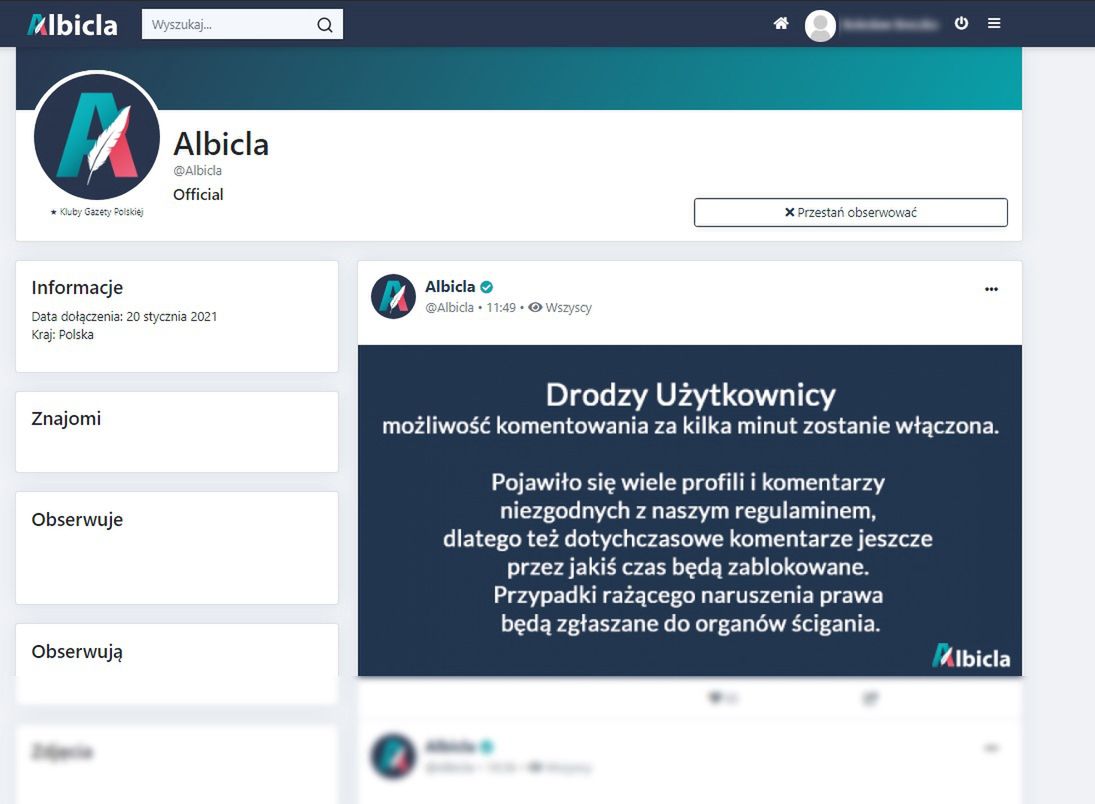Click the blurred username in top bar
This screenshot has height=804, width=1095.
(890, 24)
